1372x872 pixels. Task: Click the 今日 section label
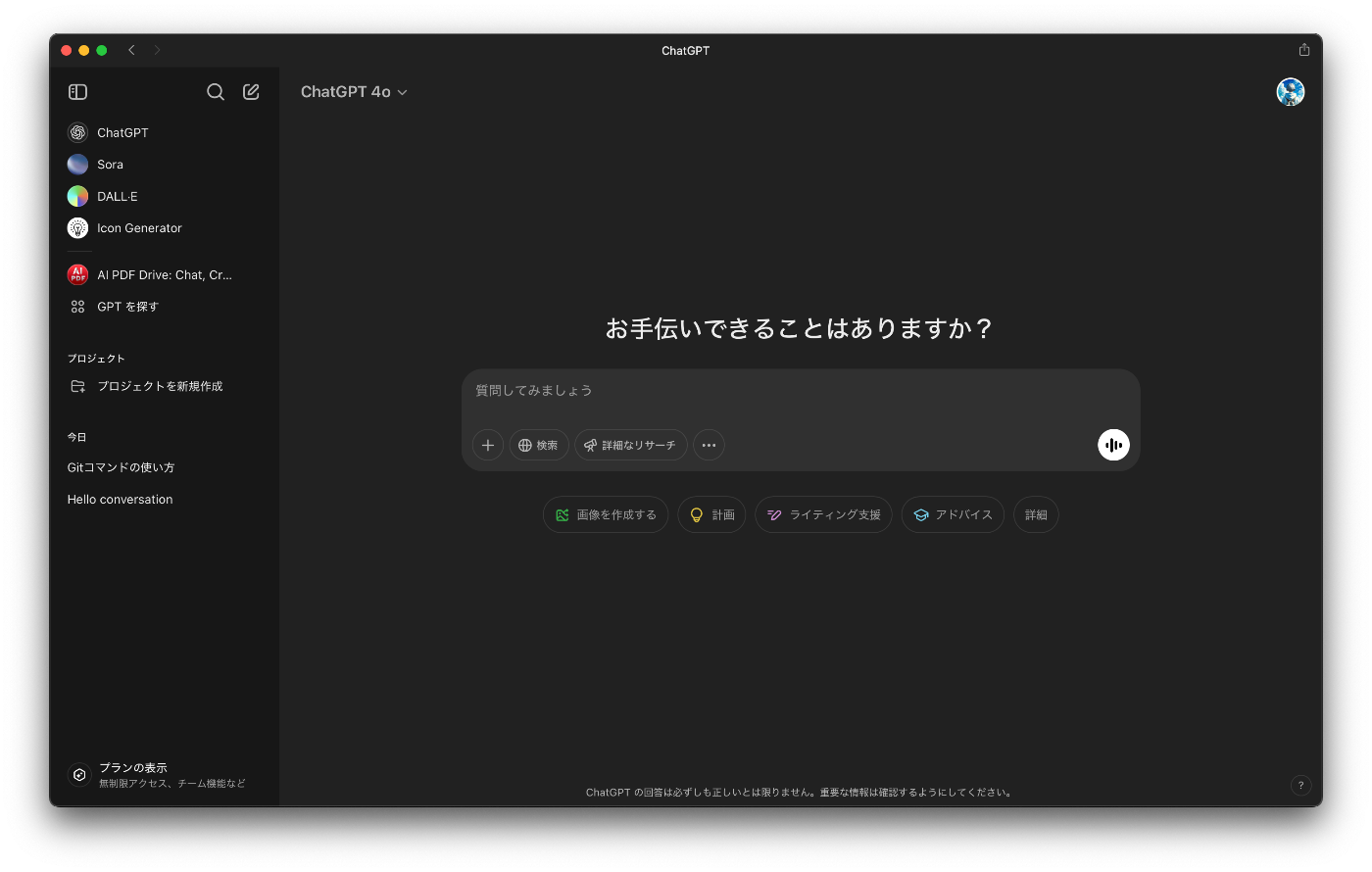coord(76,437)
